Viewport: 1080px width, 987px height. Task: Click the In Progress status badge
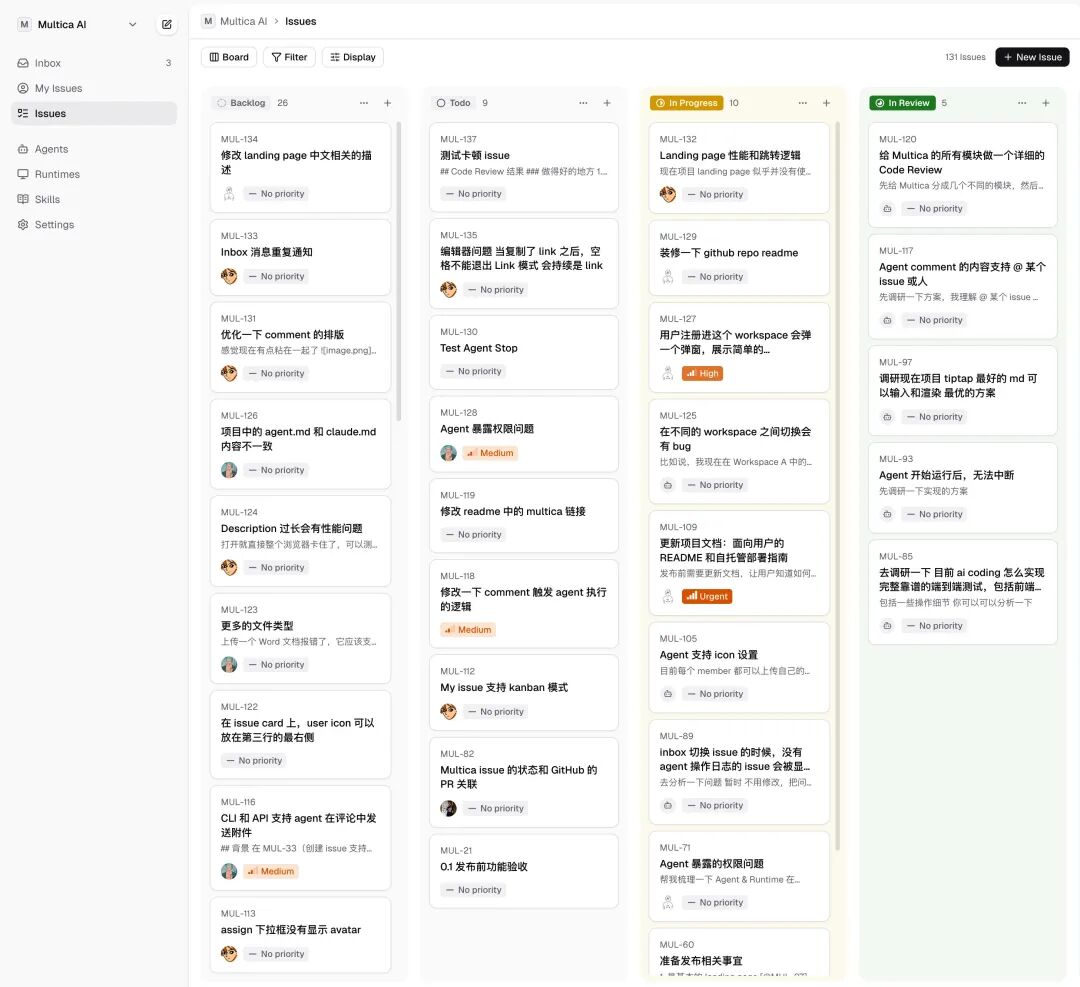(686, 103)
